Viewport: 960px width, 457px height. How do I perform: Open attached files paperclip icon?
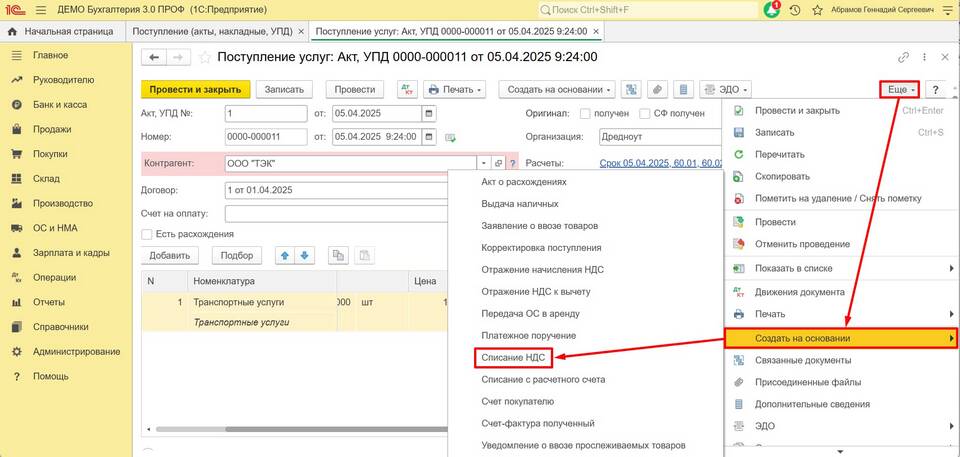click(x=657, y=89)
